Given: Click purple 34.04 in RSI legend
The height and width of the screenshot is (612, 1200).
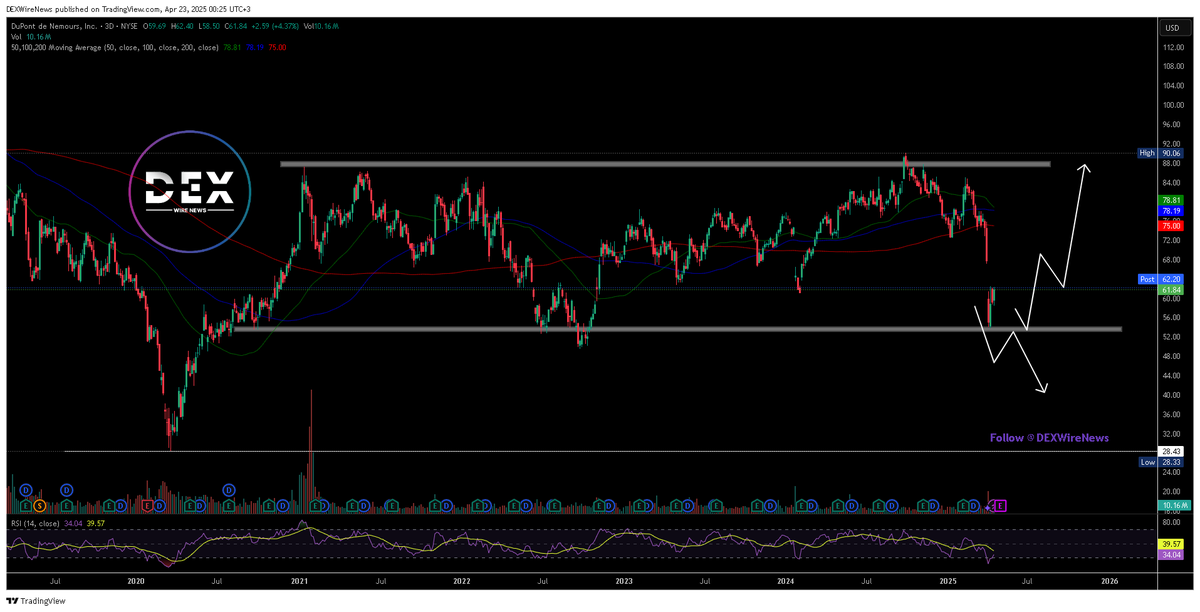Looking at the screenshot, I should (73, 523).
